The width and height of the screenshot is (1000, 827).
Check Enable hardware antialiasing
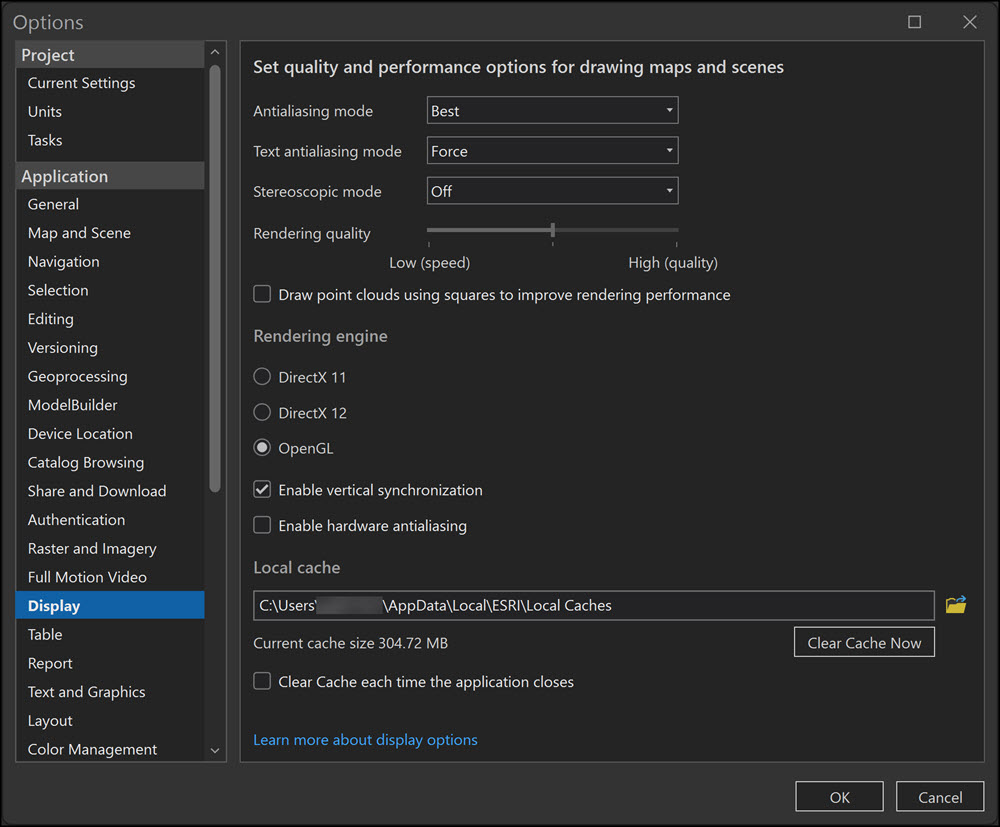point(262,525)
